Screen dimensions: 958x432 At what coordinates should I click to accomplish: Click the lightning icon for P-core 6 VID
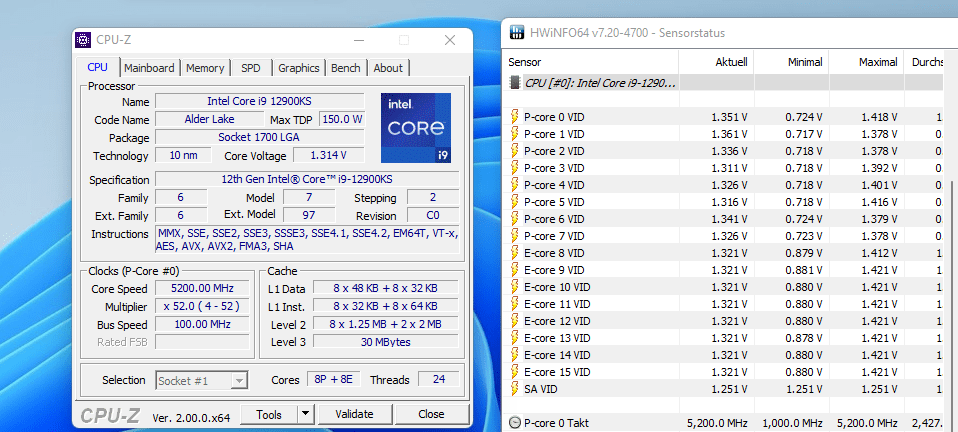514,219
